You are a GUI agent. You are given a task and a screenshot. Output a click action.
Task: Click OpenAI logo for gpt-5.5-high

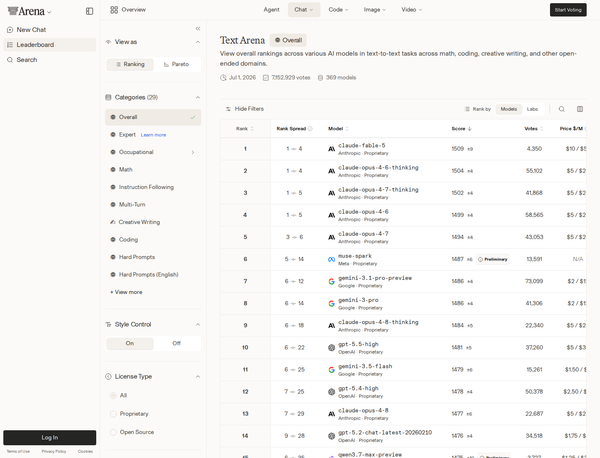(331, 348)
